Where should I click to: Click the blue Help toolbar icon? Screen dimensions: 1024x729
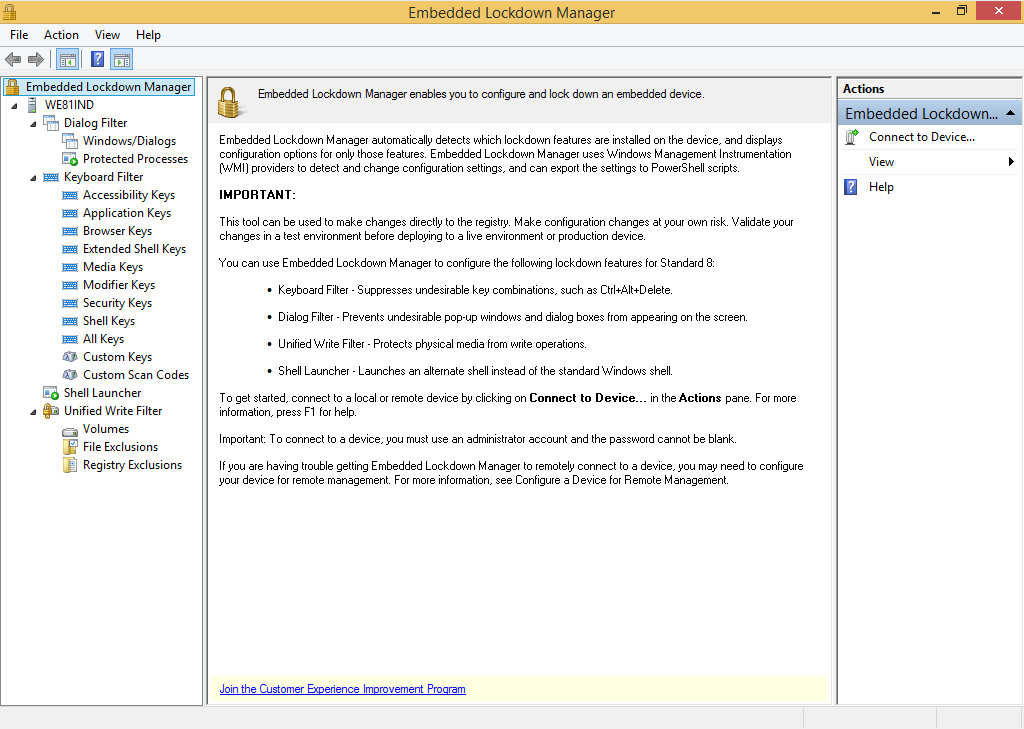97,59
